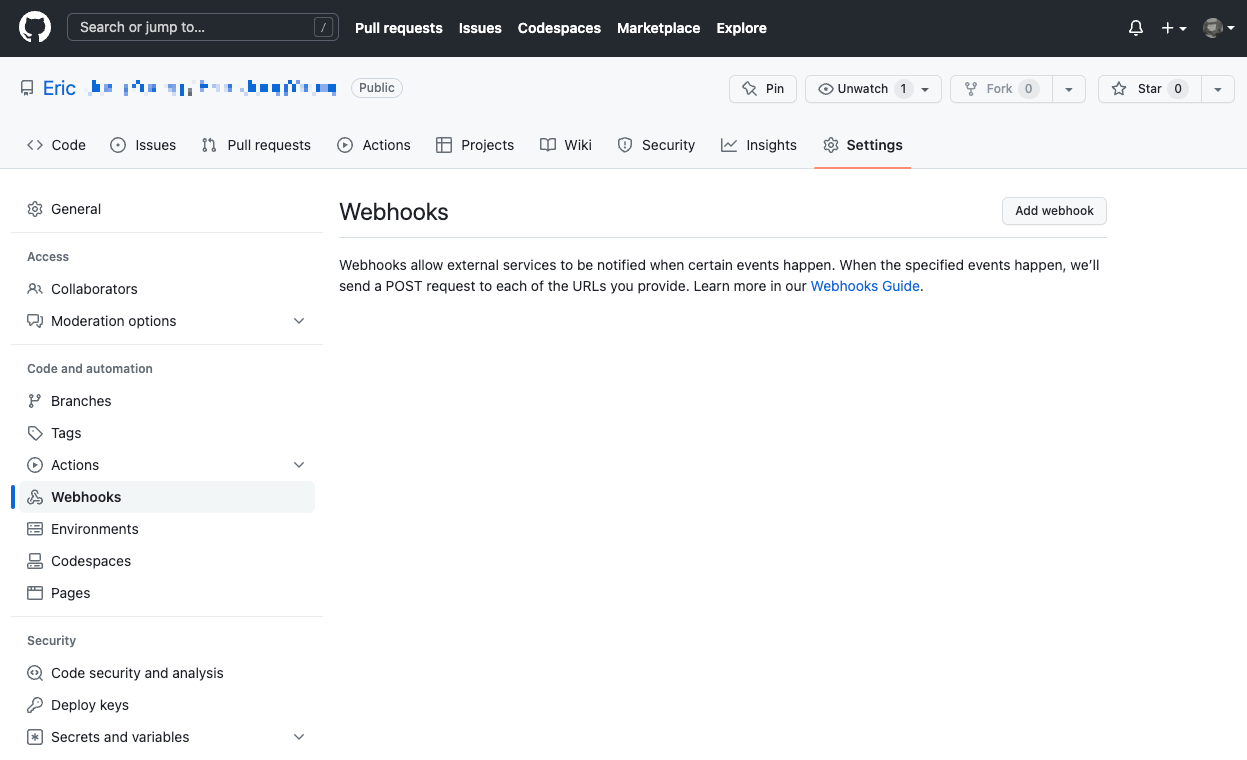Click the Settings tab gear icon

831,145
